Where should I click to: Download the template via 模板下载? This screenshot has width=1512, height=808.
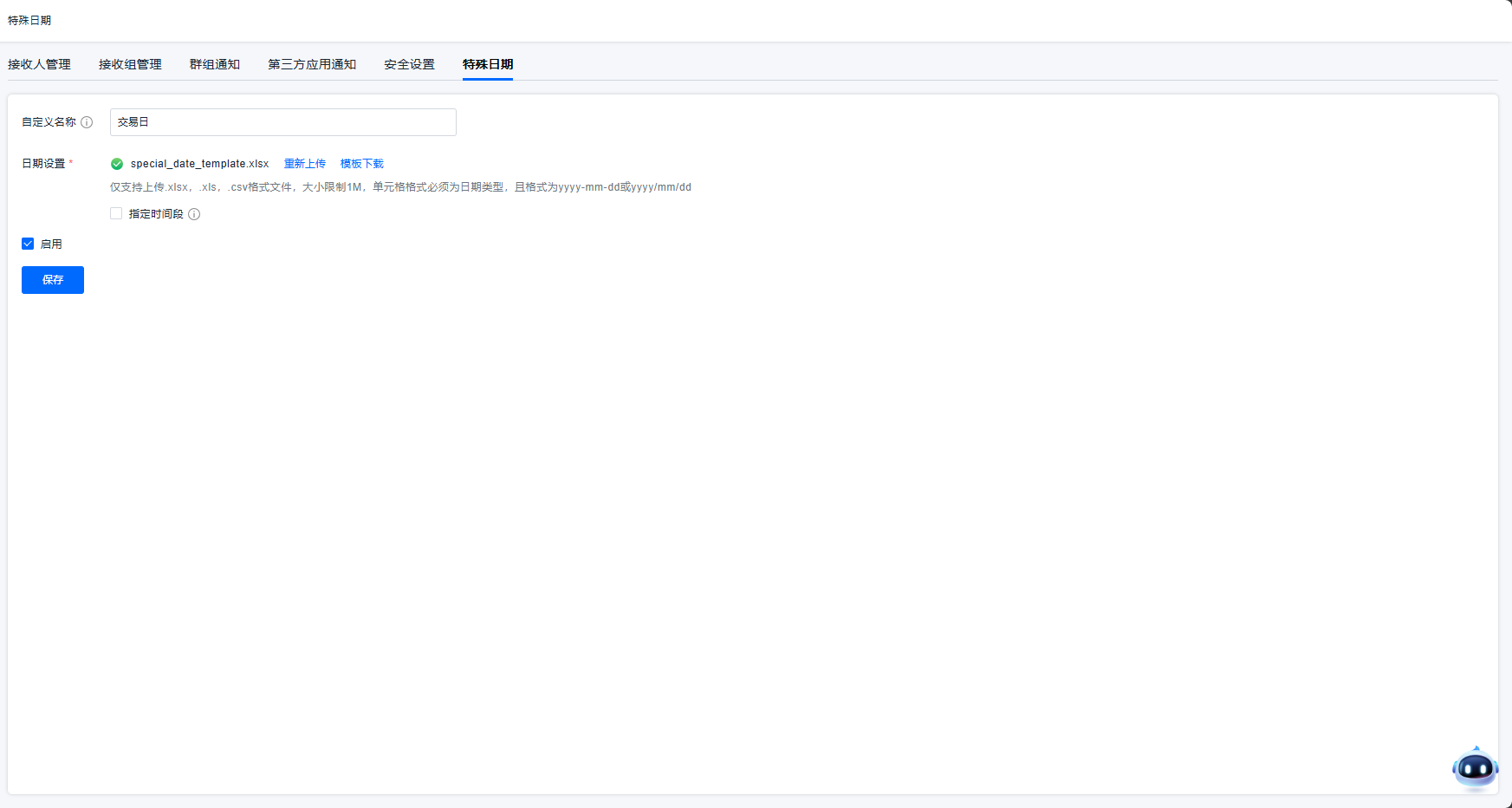[361, 164]
